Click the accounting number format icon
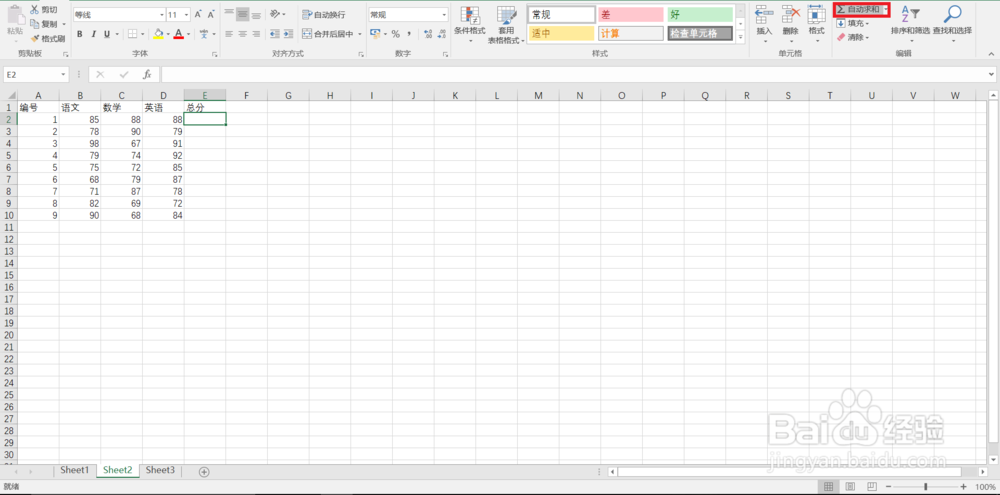This screenshot has height=495, width=1000. pos(375,34)
